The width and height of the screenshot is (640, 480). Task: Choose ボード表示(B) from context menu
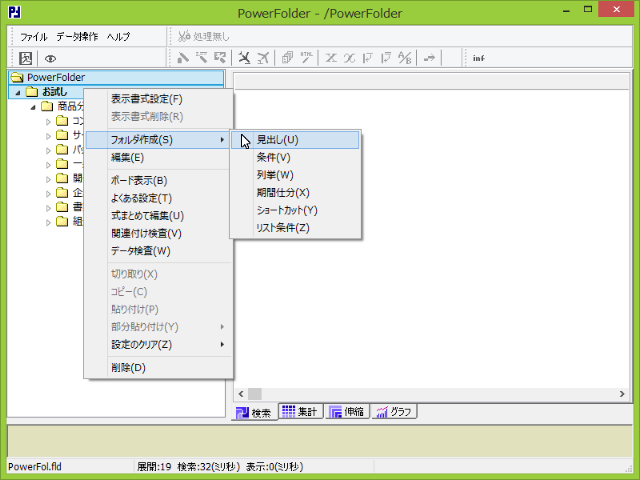(x=158, y=180)
